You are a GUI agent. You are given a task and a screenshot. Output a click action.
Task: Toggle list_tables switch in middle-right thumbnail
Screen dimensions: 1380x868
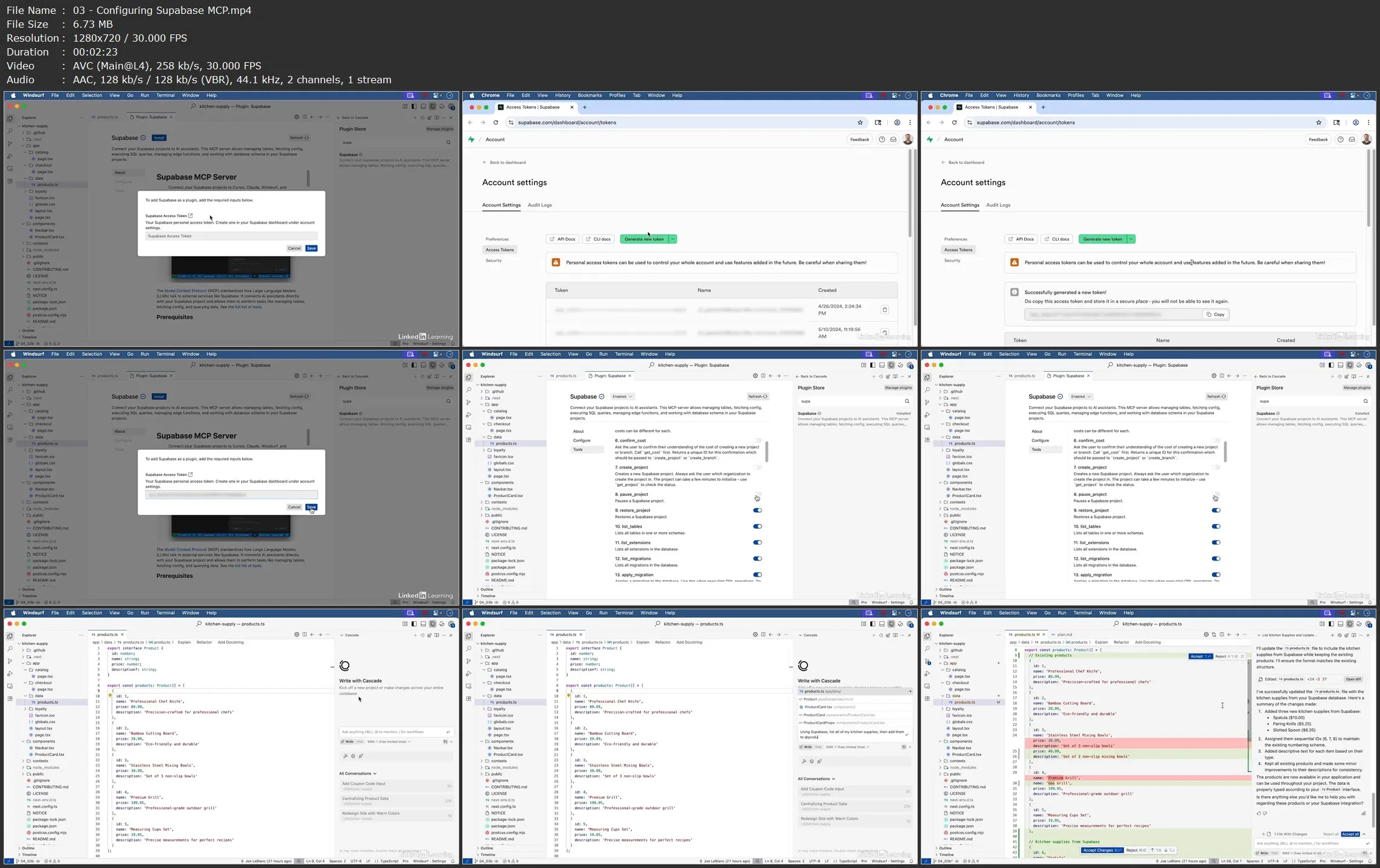pos(1216,527)
